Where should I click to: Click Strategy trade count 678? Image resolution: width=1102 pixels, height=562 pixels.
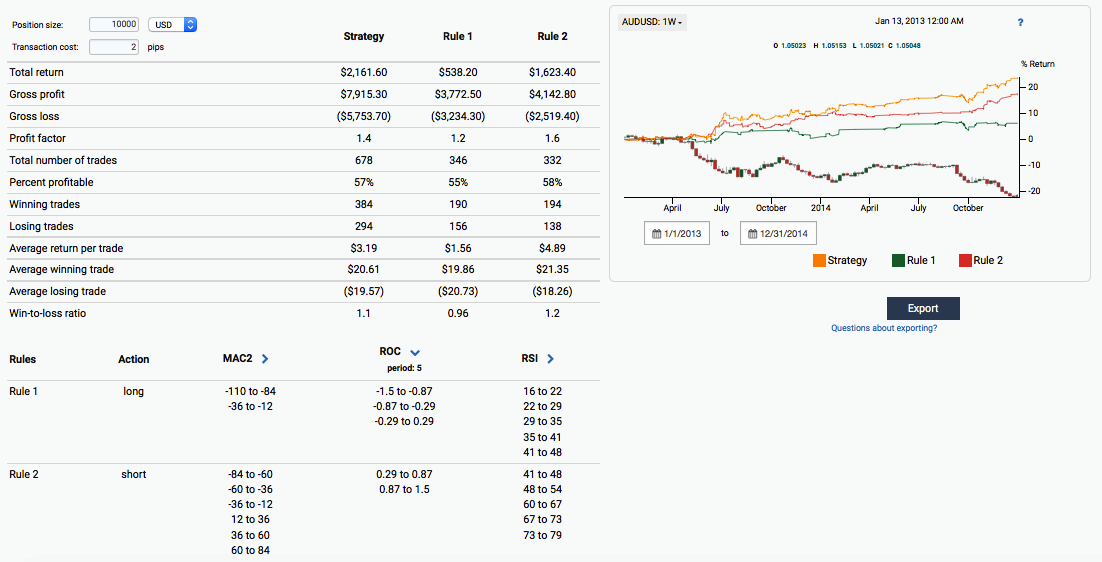click(x=363, y=160)
